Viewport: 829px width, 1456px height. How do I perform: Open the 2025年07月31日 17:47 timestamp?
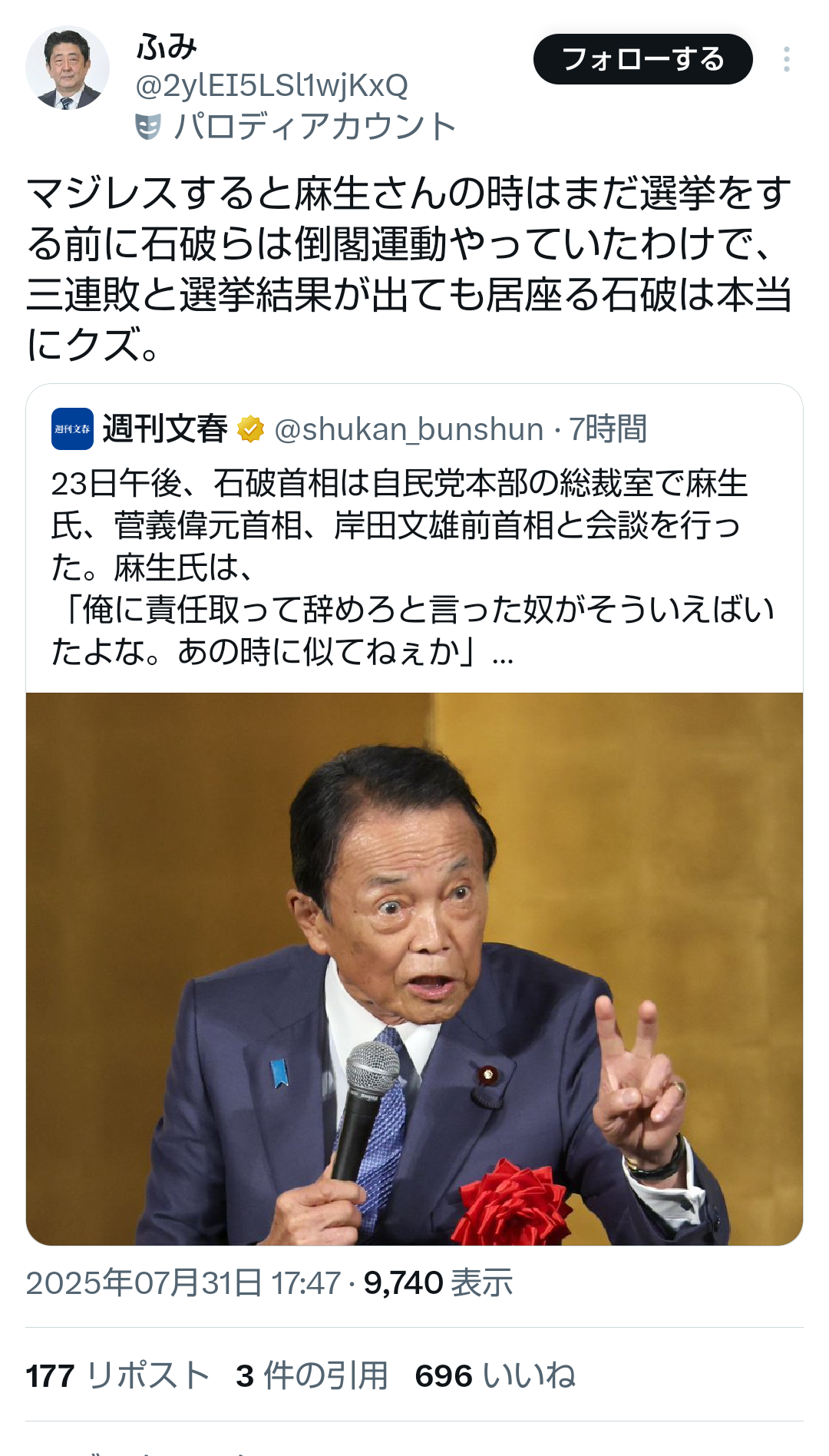(183, 1283)
